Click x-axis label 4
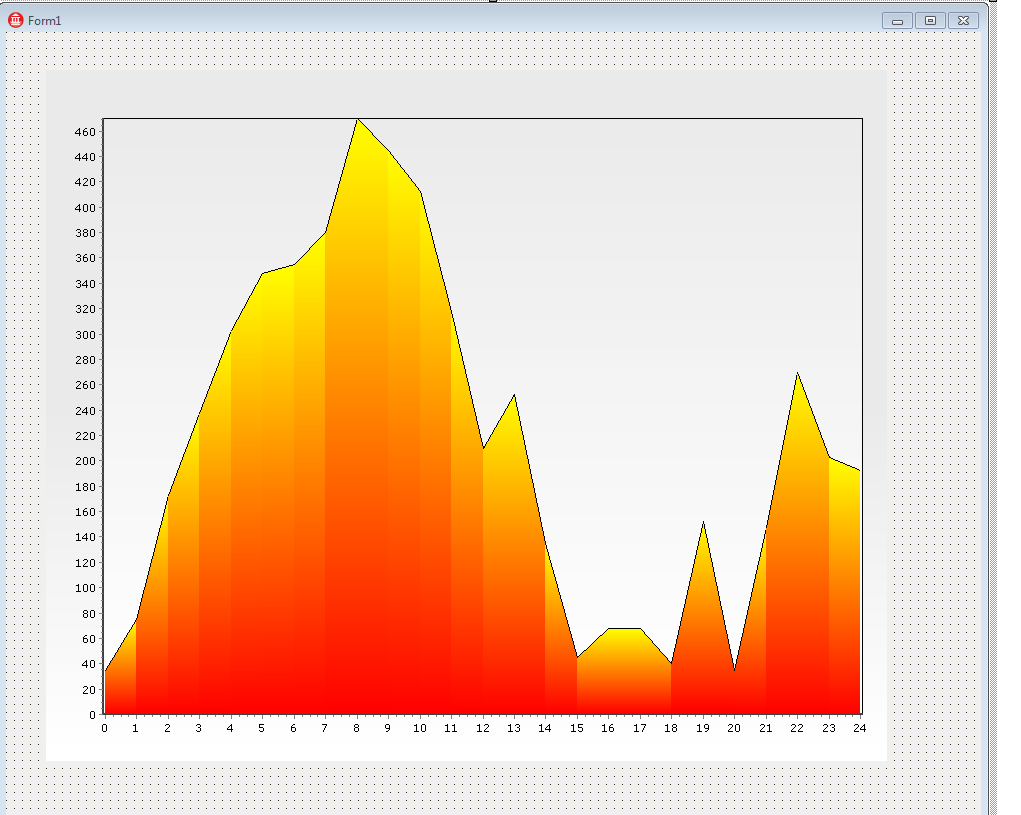The image size is (1021, 815). pos(230,728)
